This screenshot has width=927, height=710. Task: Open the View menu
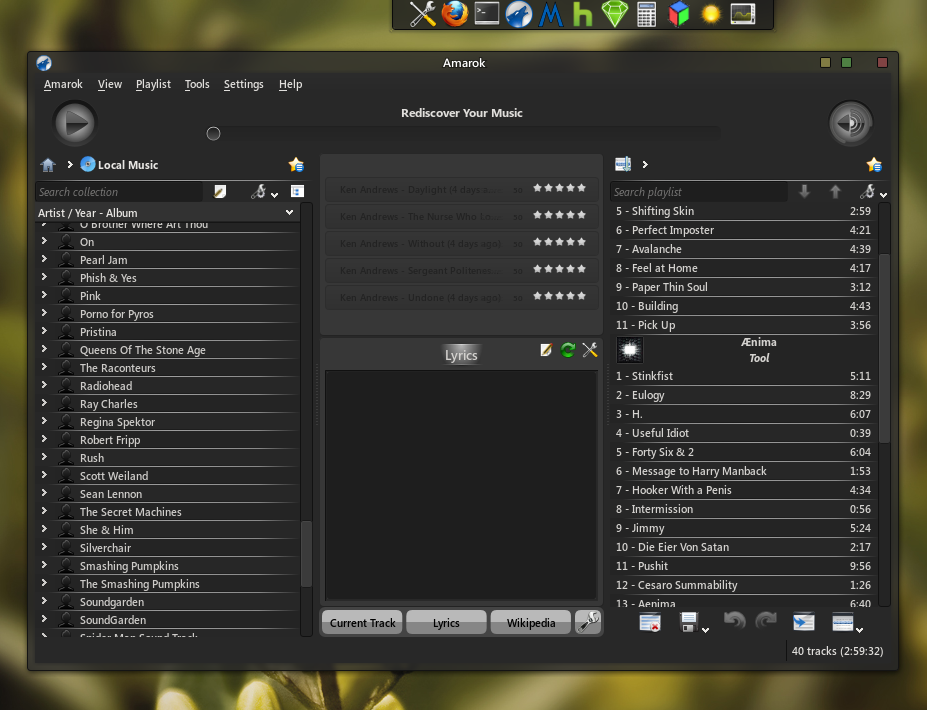[109, 85]
